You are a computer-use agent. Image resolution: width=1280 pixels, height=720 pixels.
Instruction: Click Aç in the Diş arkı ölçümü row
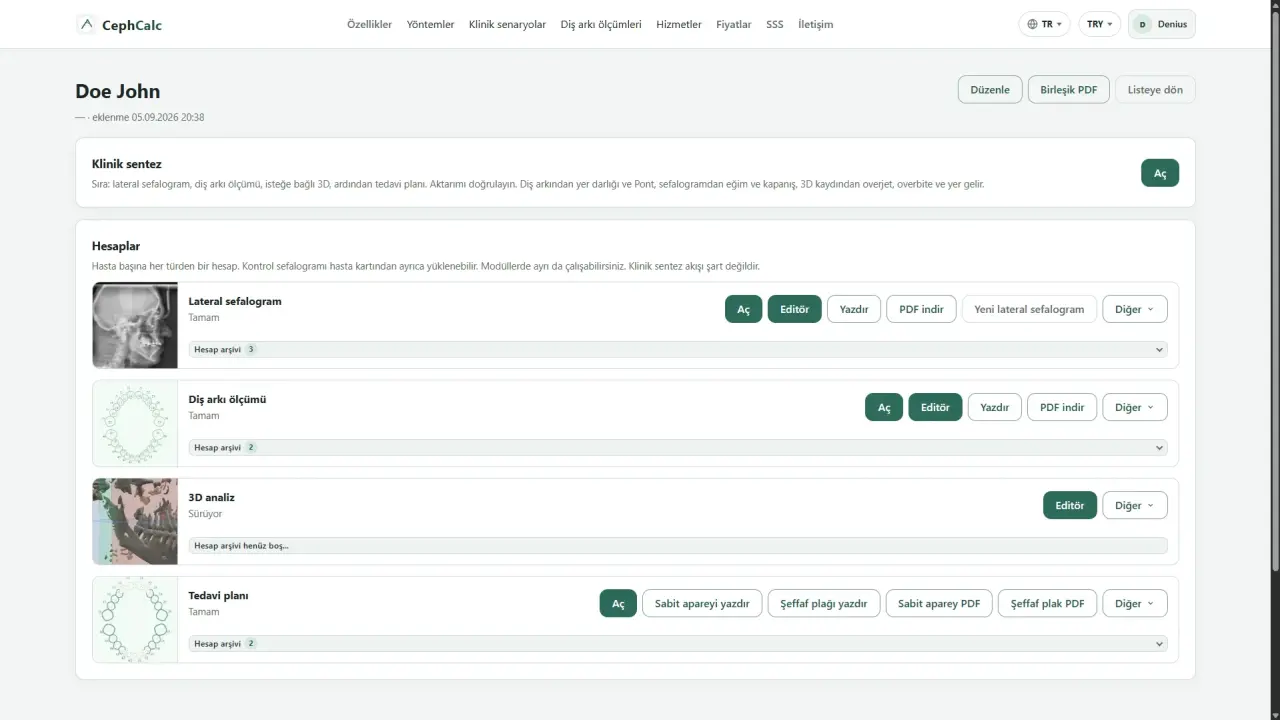[x=884, y=407]
